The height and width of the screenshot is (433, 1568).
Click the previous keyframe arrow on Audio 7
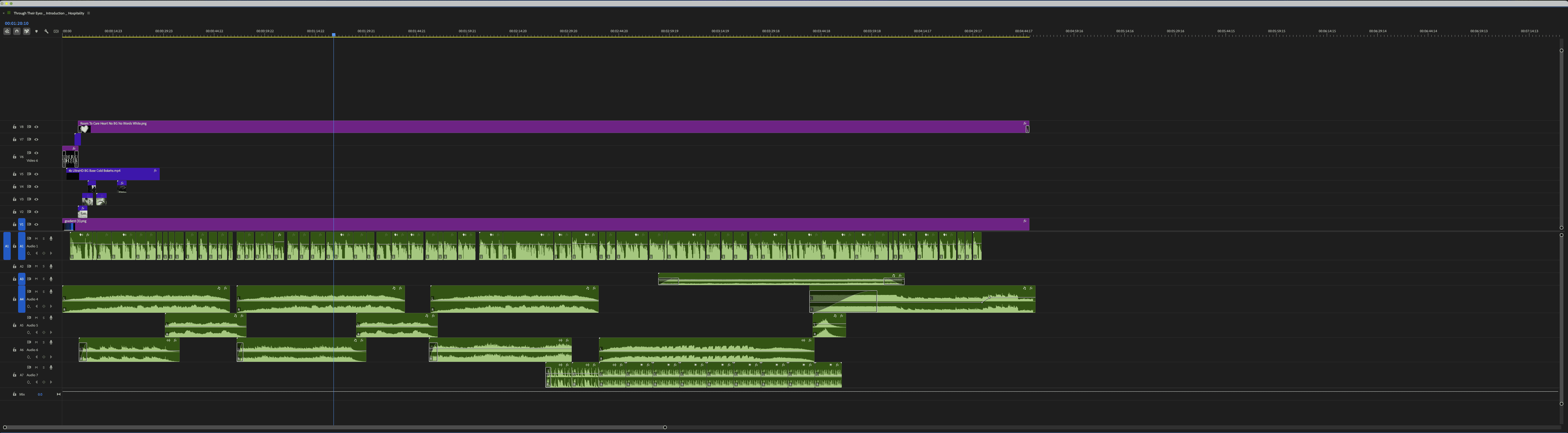pyautogui.click(x=36, y=382)
